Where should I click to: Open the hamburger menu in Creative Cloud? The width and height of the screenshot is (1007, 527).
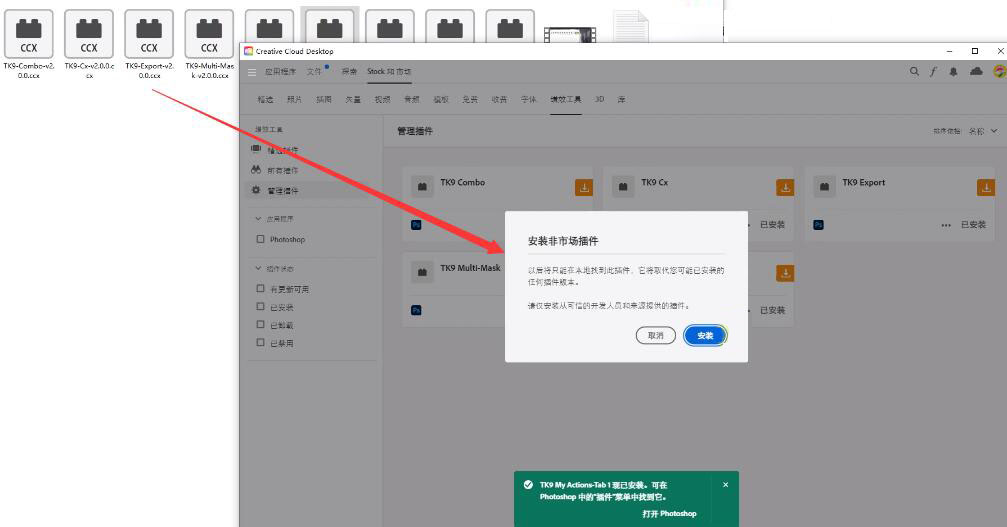[x=252, y=72]
